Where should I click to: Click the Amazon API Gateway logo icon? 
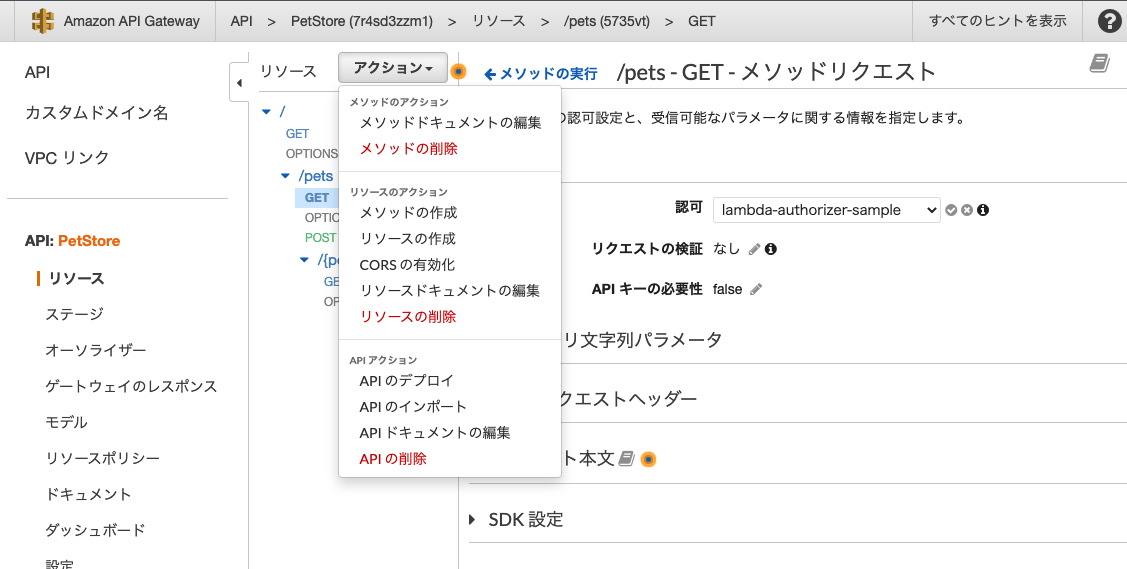pyautogui.click(x=43, y=21)
